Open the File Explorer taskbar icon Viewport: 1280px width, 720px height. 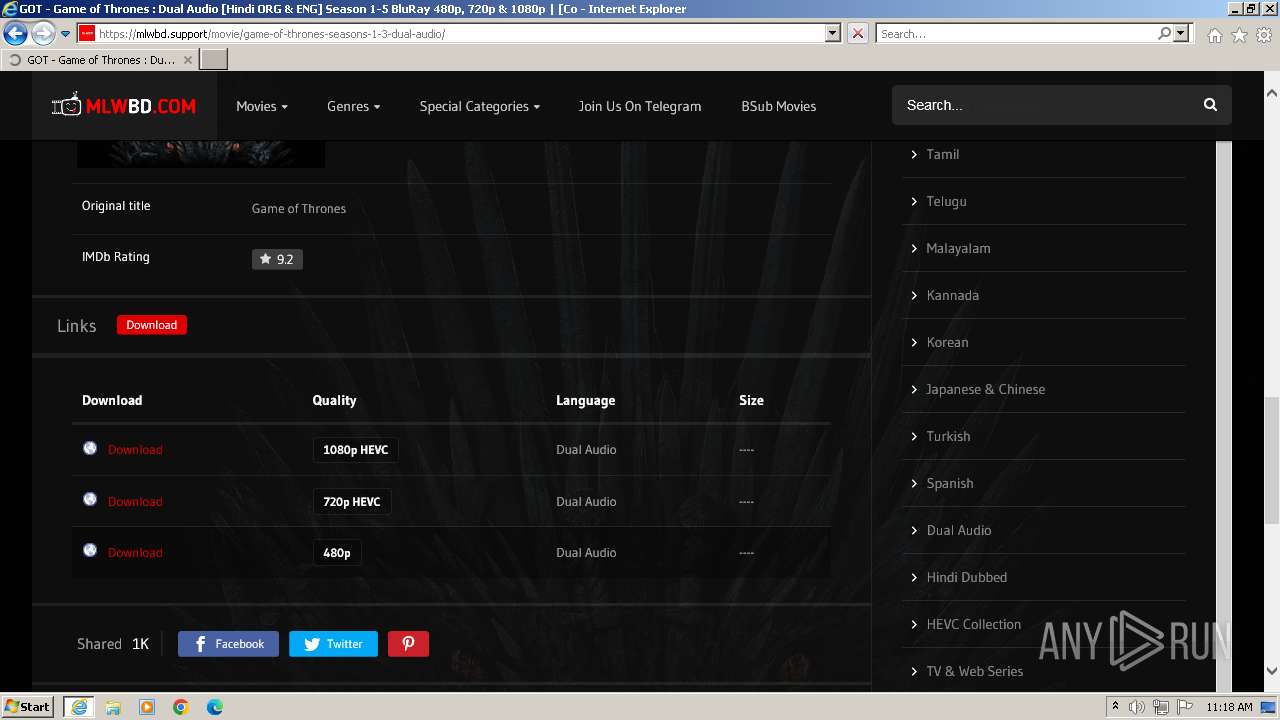coord(113,707)
